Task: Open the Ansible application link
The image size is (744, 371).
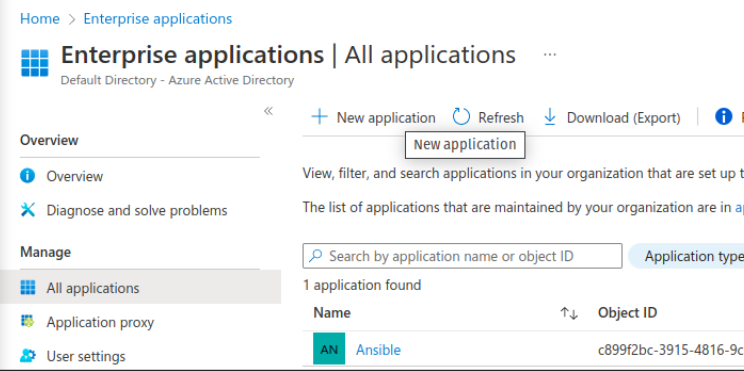Action: 378,350
